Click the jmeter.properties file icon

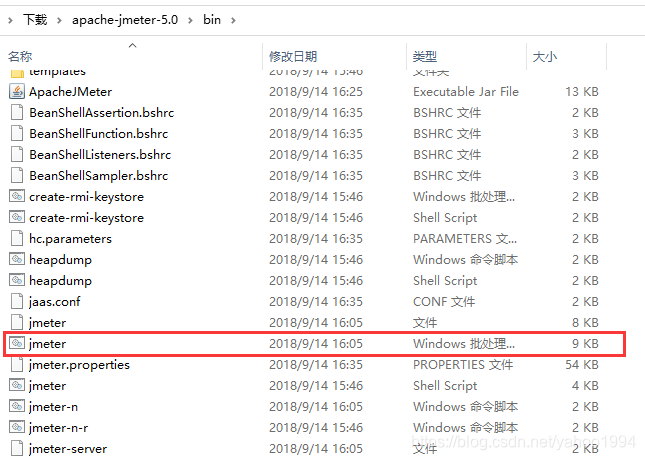(x=17, y=364)
